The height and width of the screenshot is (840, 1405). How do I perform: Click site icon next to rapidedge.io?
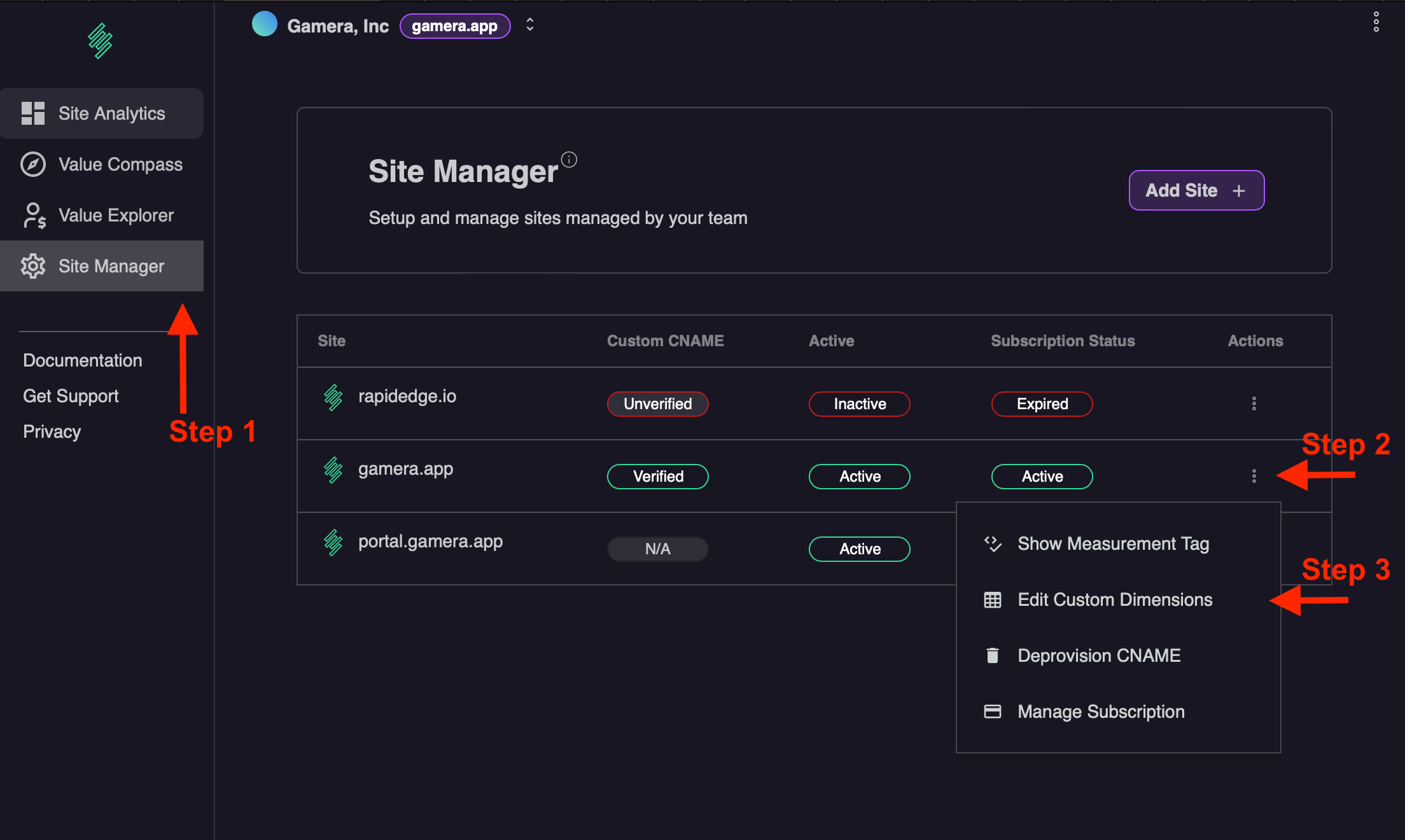[333, 397]
